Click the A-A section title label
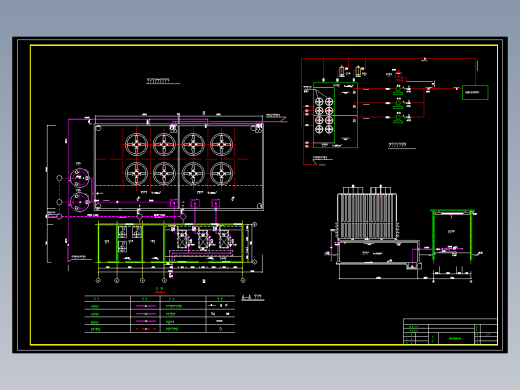 coord(252,297)
